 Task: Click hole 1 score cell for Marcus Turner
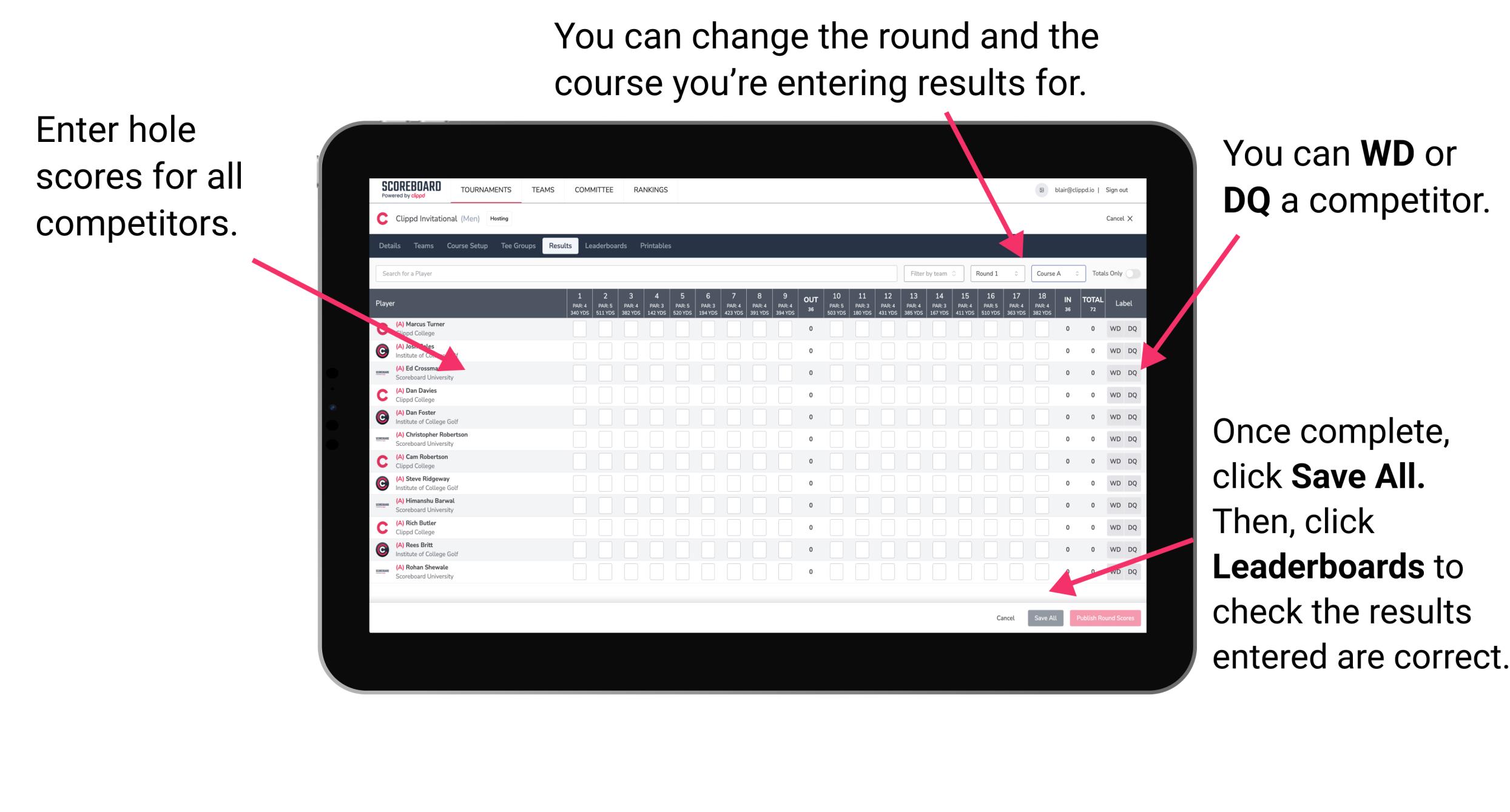(x=580, y=330)
